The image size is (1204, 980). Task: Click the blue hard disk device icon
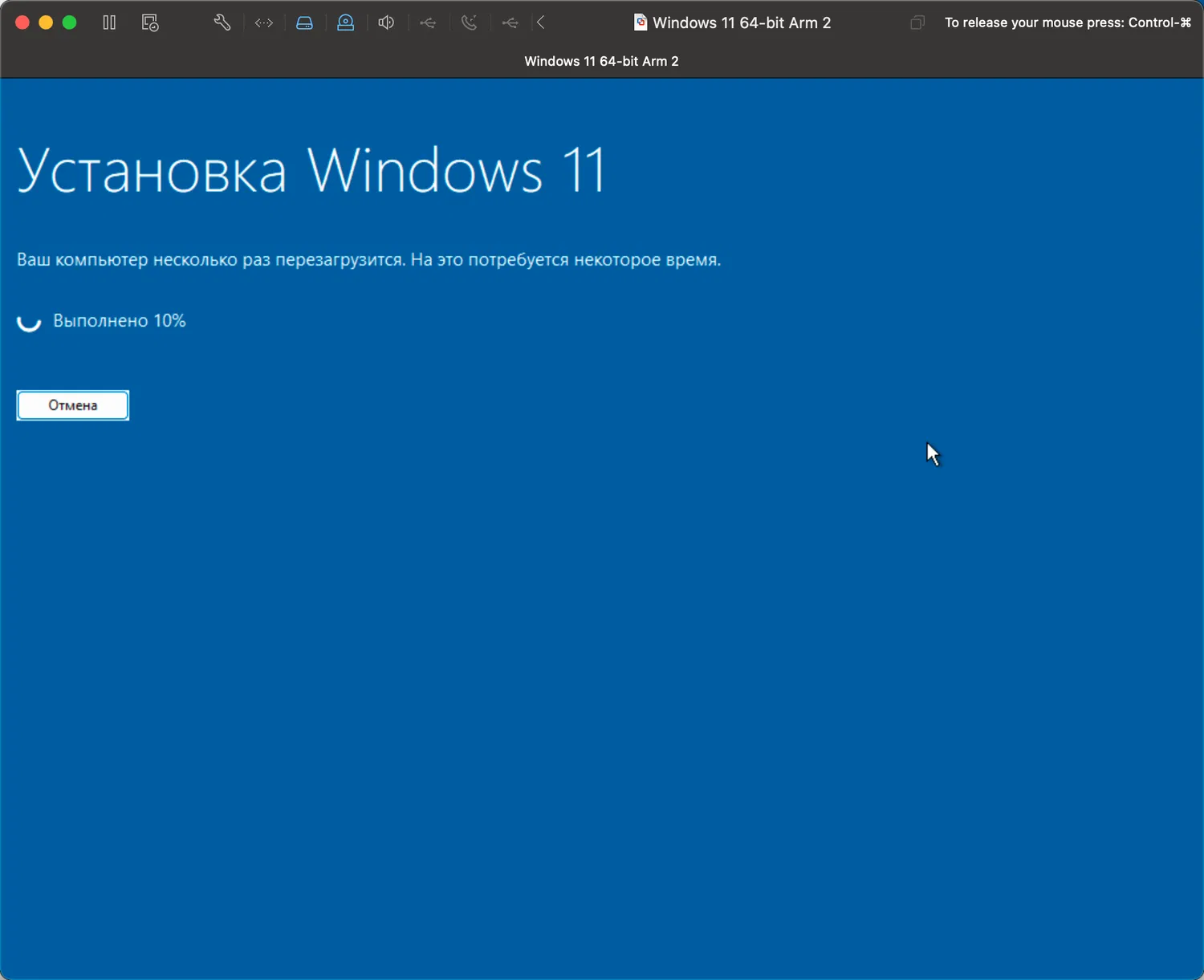304,22
